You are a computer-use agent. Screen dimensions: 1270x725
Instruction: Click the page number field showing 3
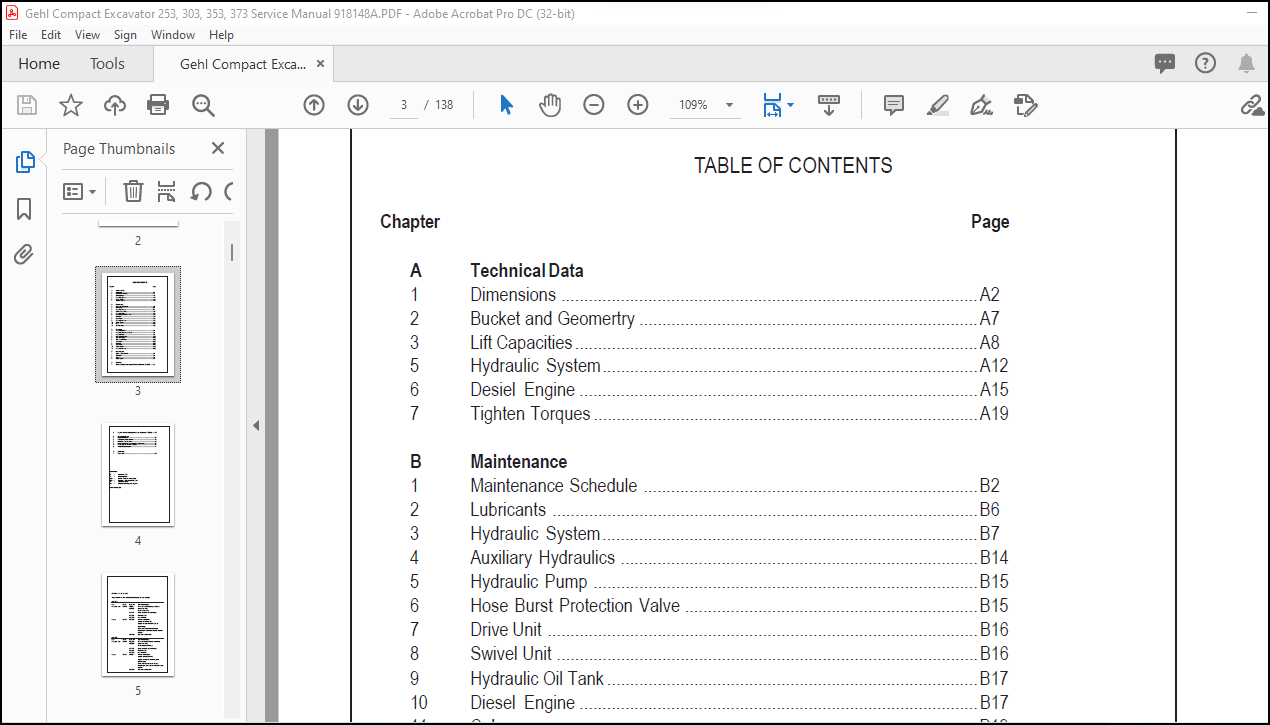click(x=403, y=105)
